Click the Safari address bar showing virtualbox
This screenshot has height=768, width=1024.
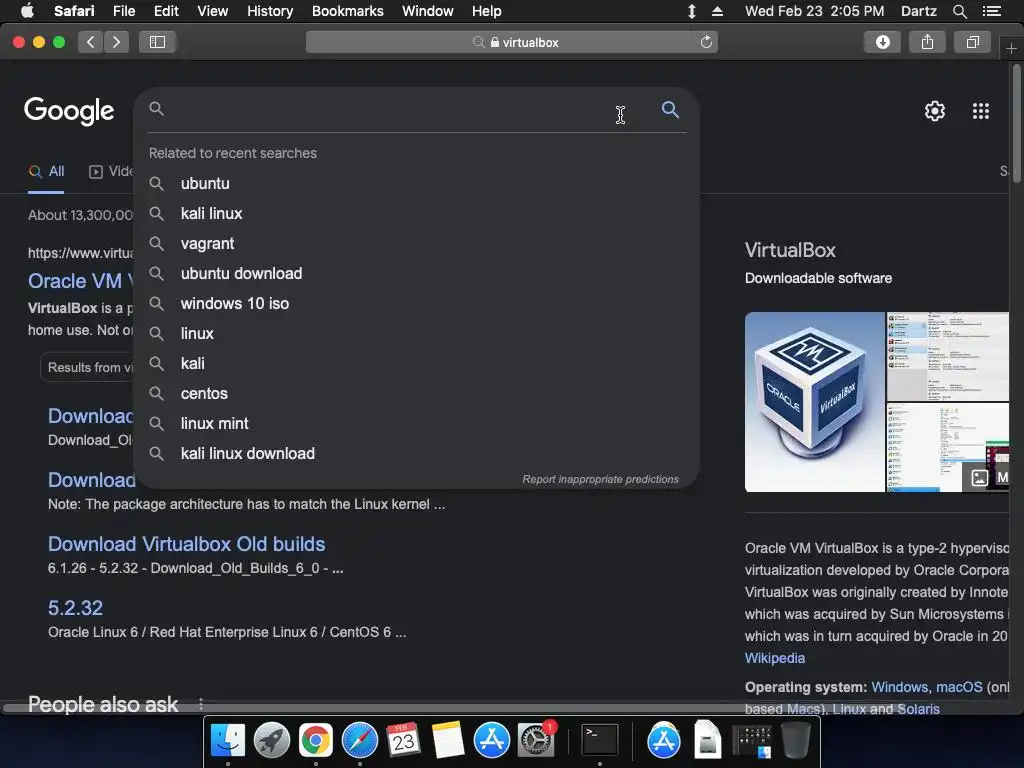tap(511, 42)
